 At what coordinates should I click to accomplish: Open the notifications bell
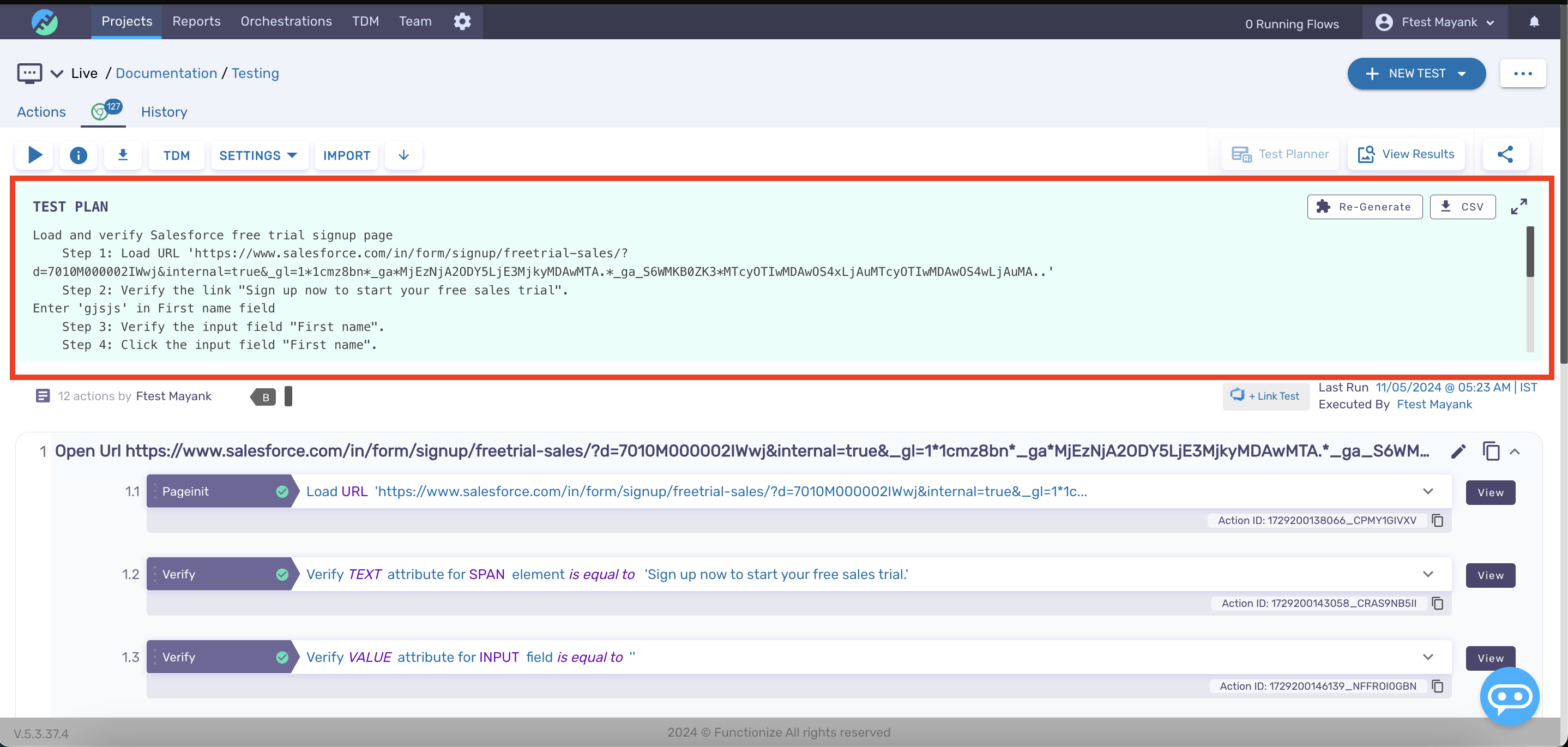[x=1534, y=22]
